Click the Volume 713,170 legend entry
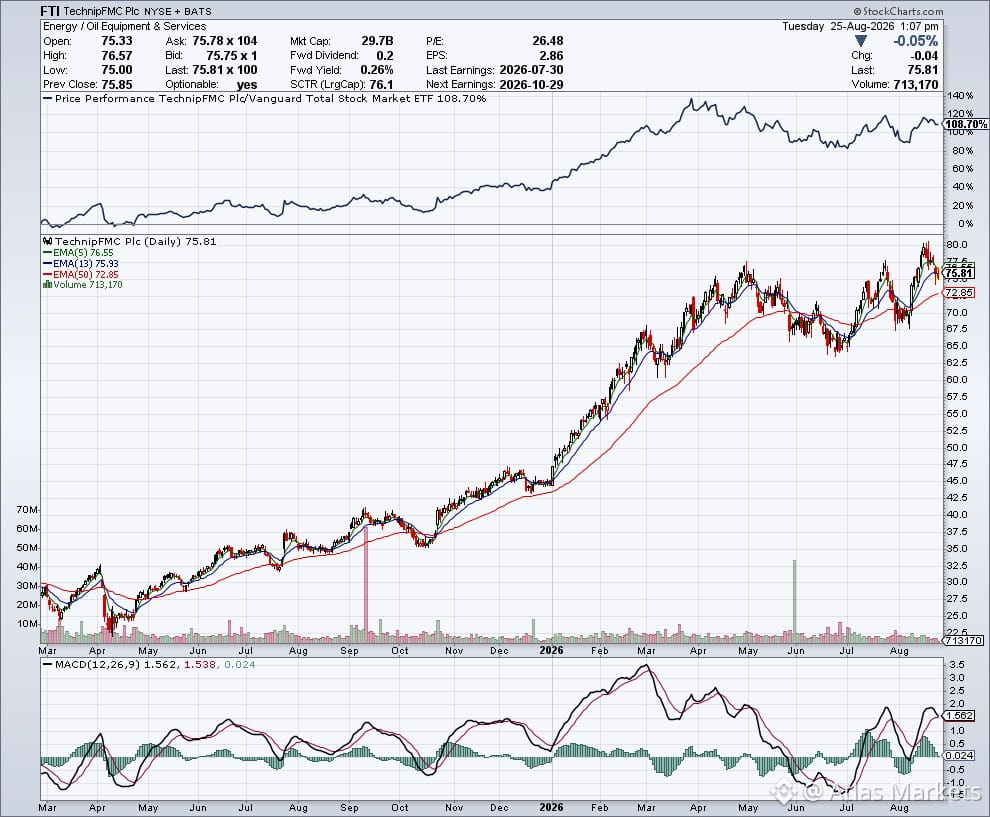990x817 pixels. point(83,285)
